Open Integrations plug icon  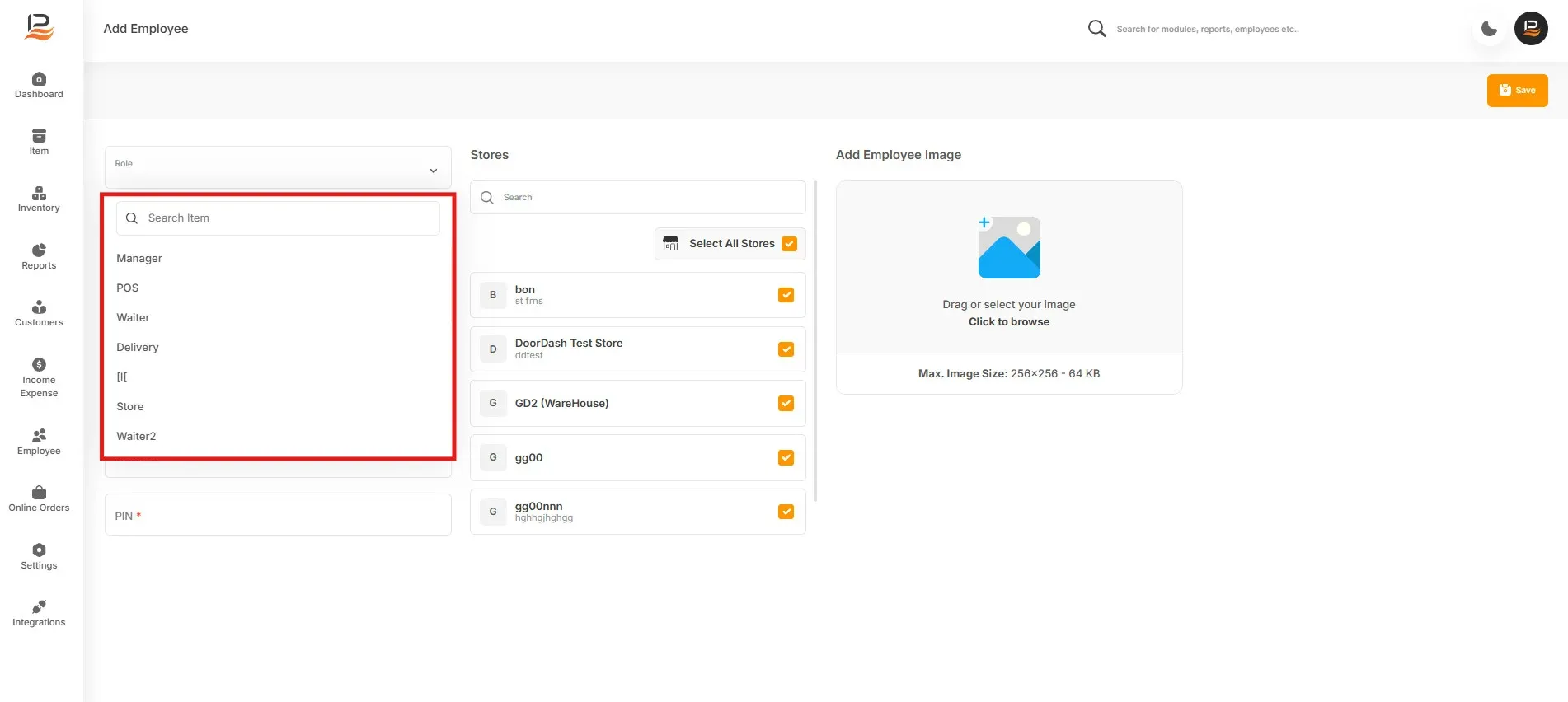39,607
